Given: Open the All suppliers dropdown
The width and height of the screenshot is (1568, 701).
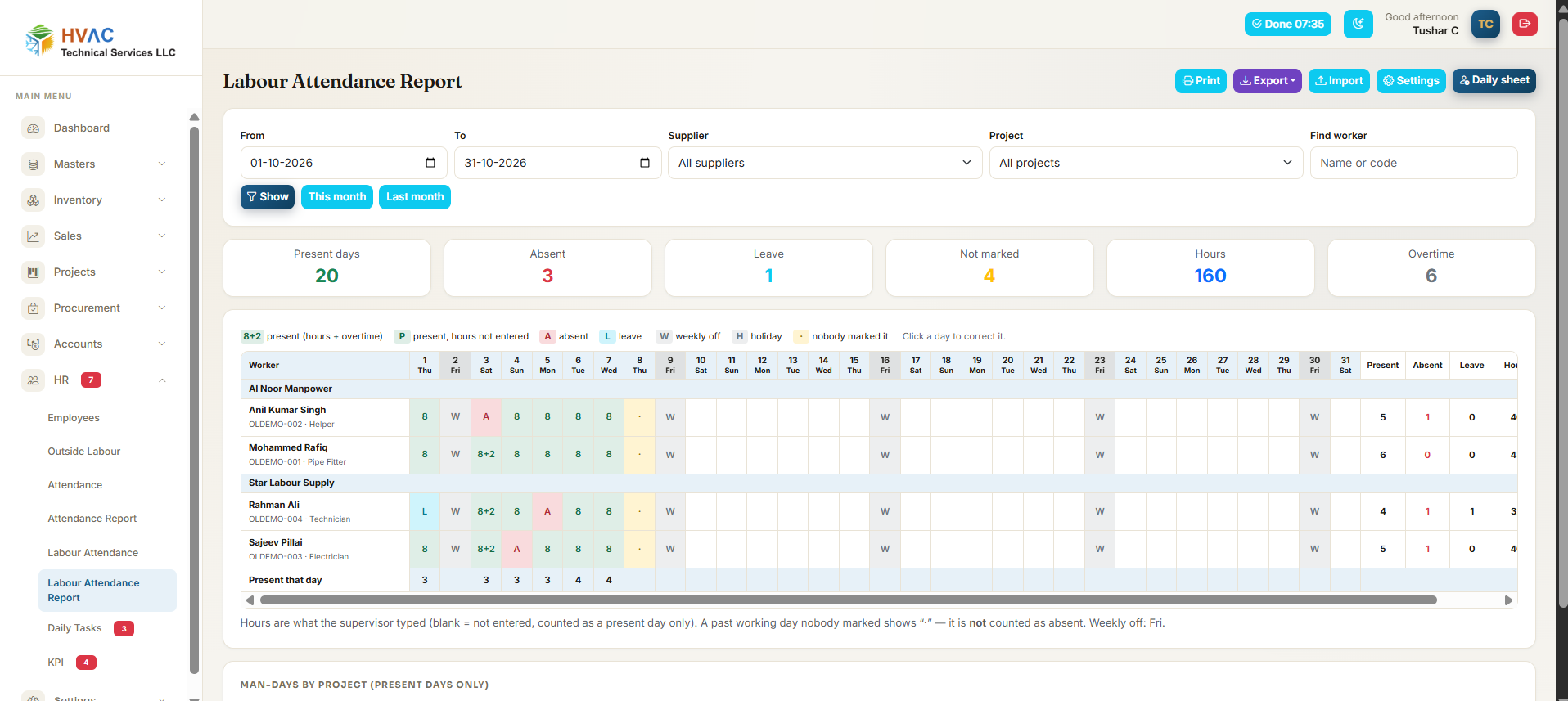Looking at the screenshot, I should point(825,163).
